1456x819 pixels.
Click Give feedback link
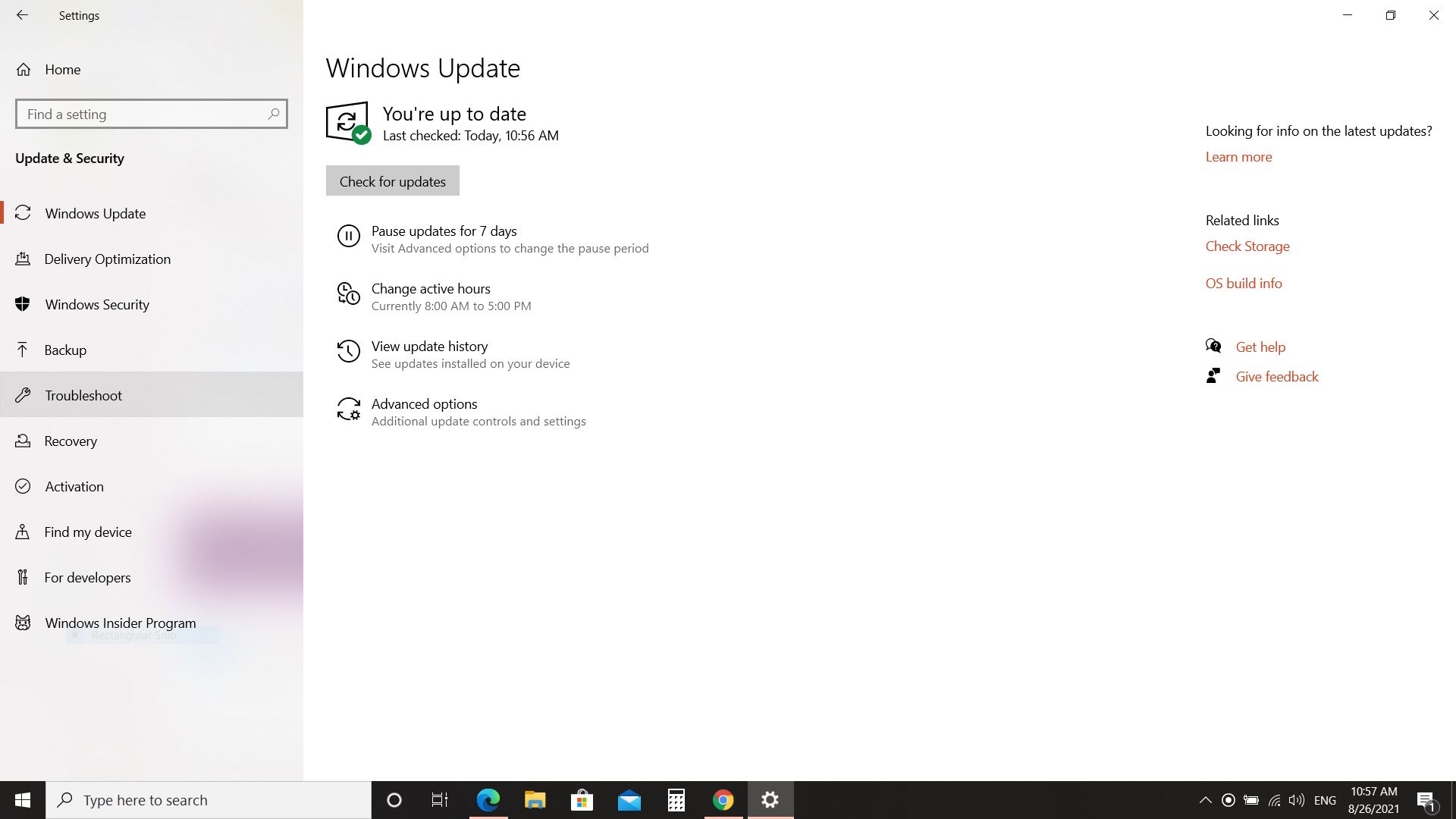coord(1277,376)
